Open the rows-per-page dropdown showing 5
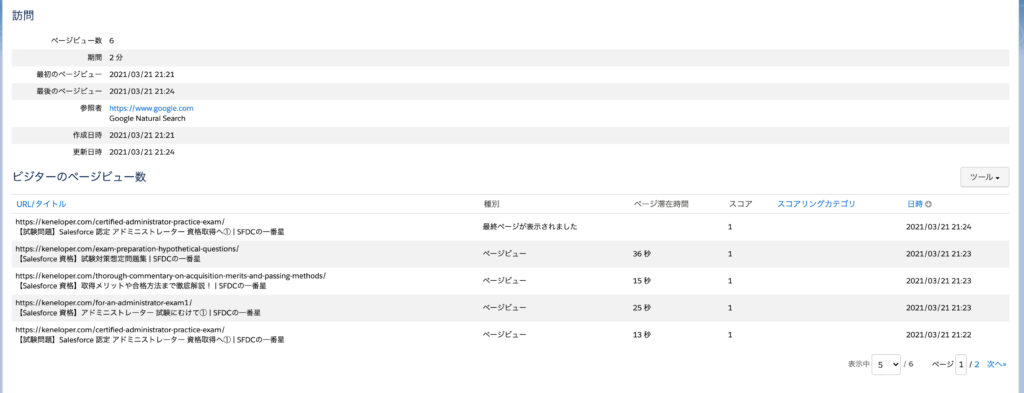Image resolution: width=1024 pixels, height=393 pixels. pyautogui.click(x=886, y=364)
